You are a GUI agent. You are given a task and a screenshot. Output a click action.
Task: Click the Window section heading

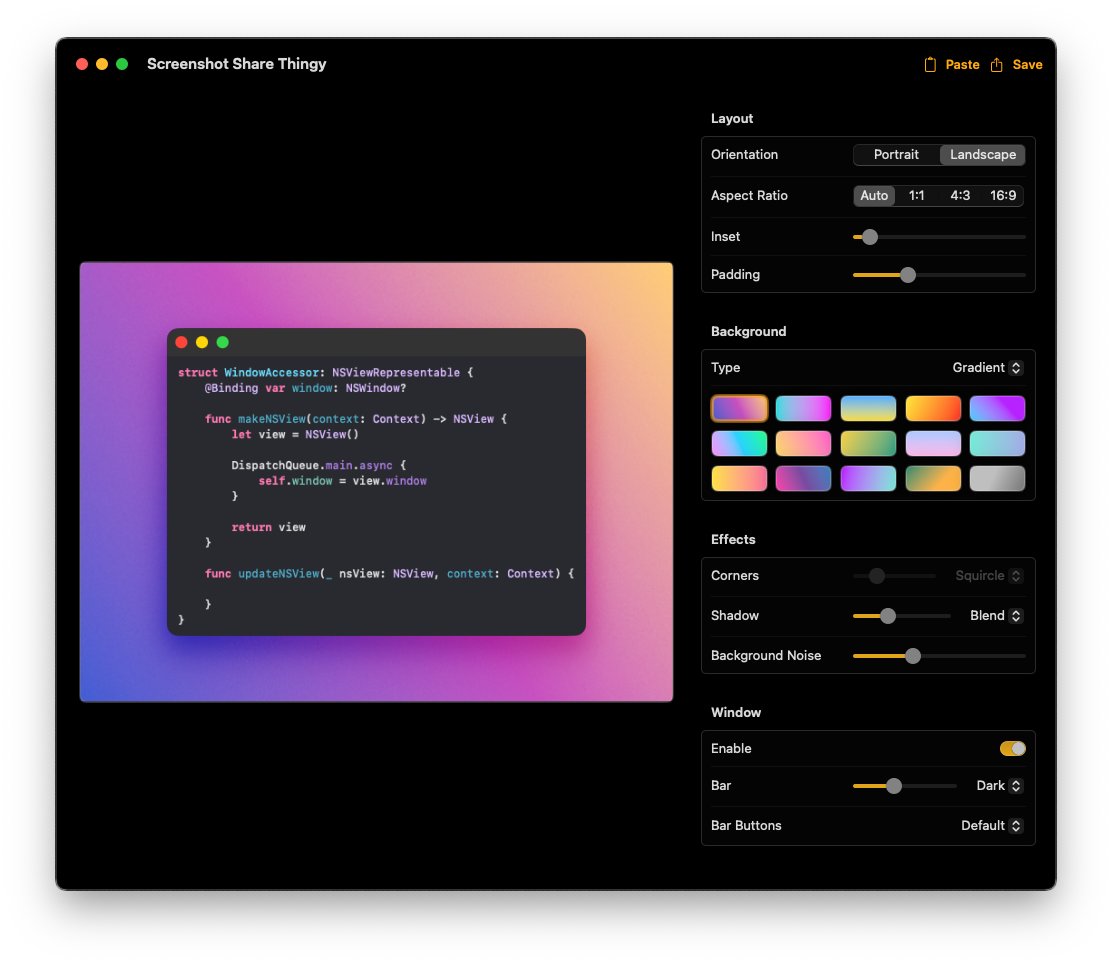735,713
